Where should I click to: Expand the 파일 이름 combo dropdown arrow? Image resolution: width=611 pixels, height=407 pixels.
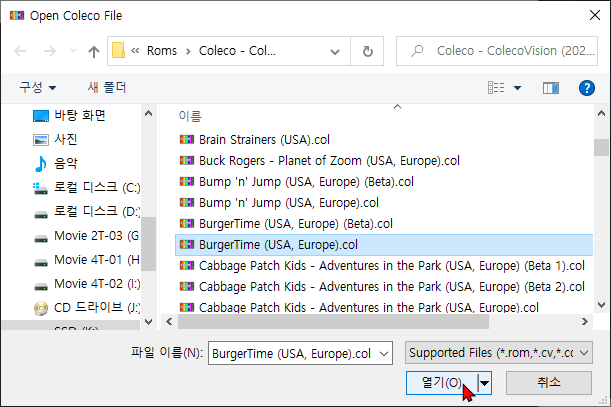pyautogui.click(x=384, y=354)
